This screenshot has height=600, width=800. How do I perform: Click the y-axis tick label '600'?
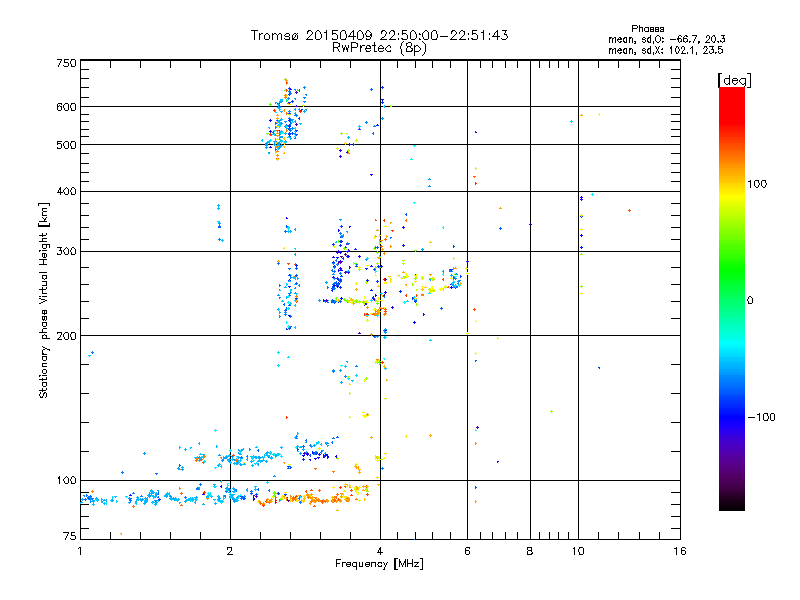coord(67,107)
